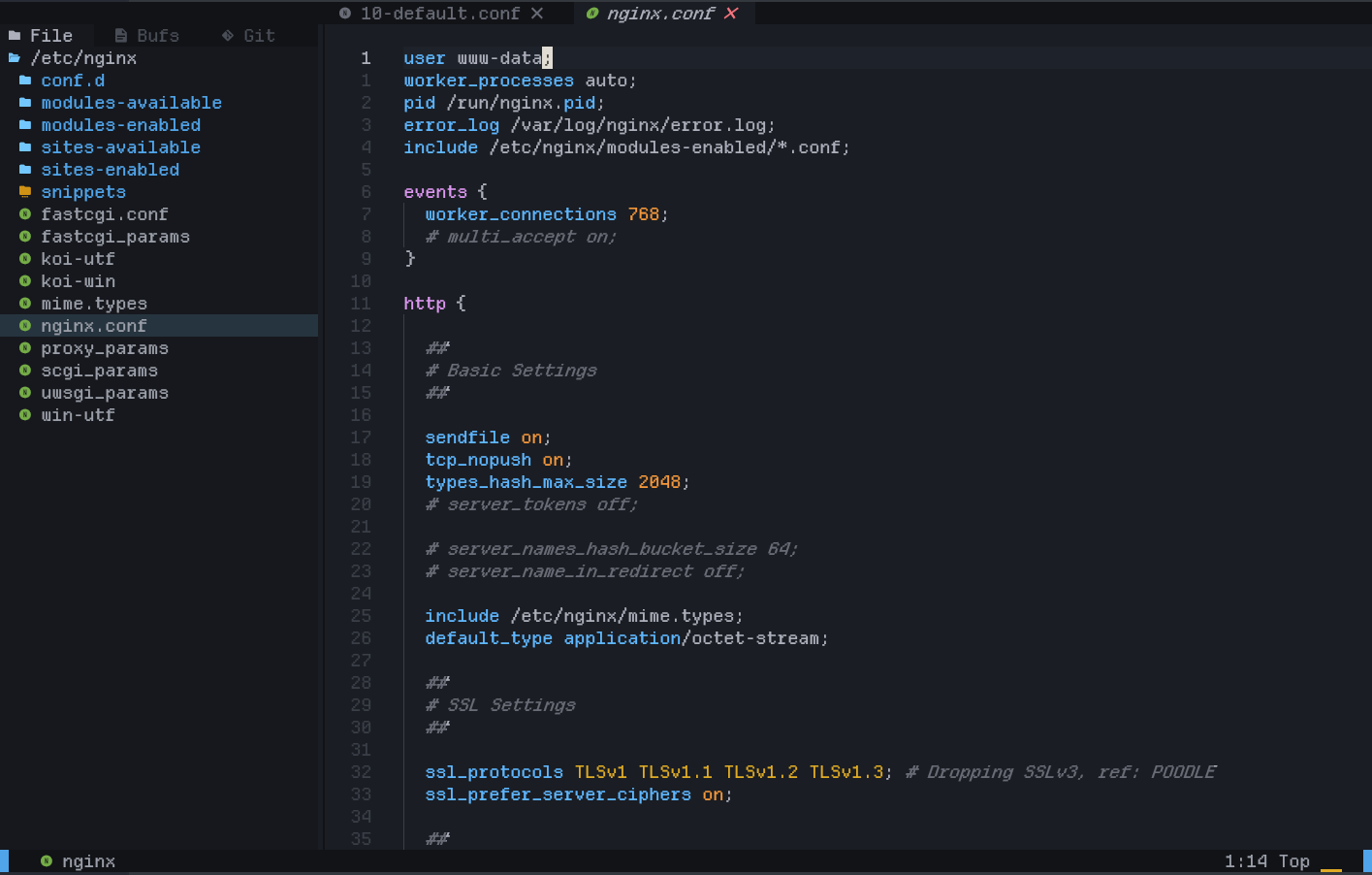Screen dimensions: 1372x875
Task: Open the modules-available directory
Action: pos(132,103)
